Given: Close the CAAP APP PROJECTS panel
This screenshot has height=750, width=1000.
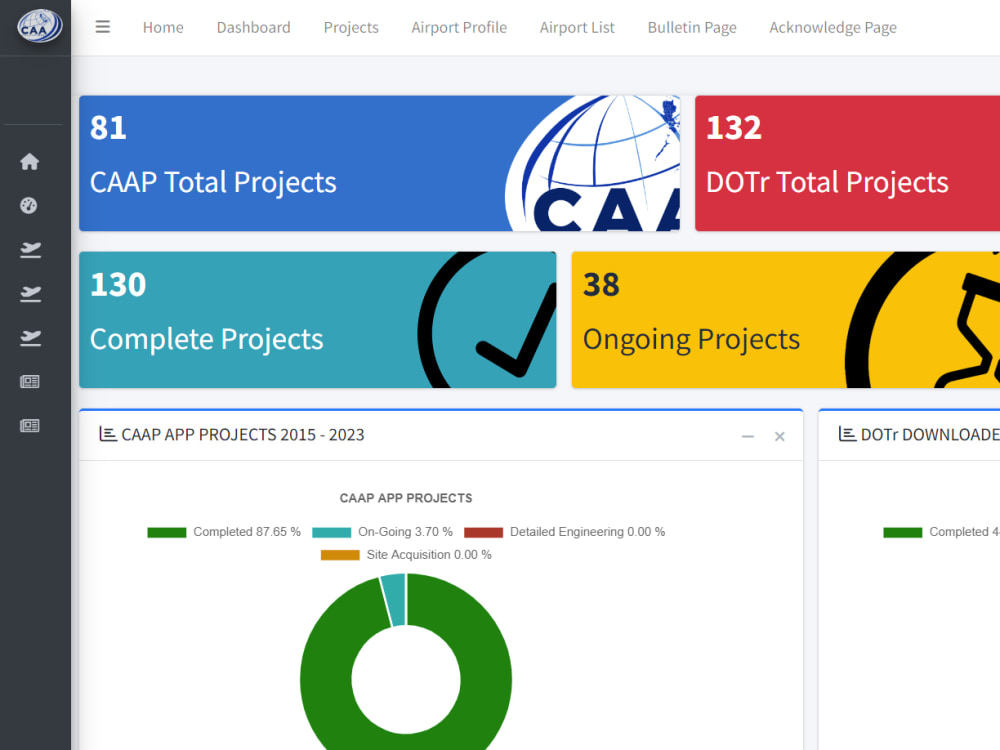Looking at the screenshot, I should point(779,436).
